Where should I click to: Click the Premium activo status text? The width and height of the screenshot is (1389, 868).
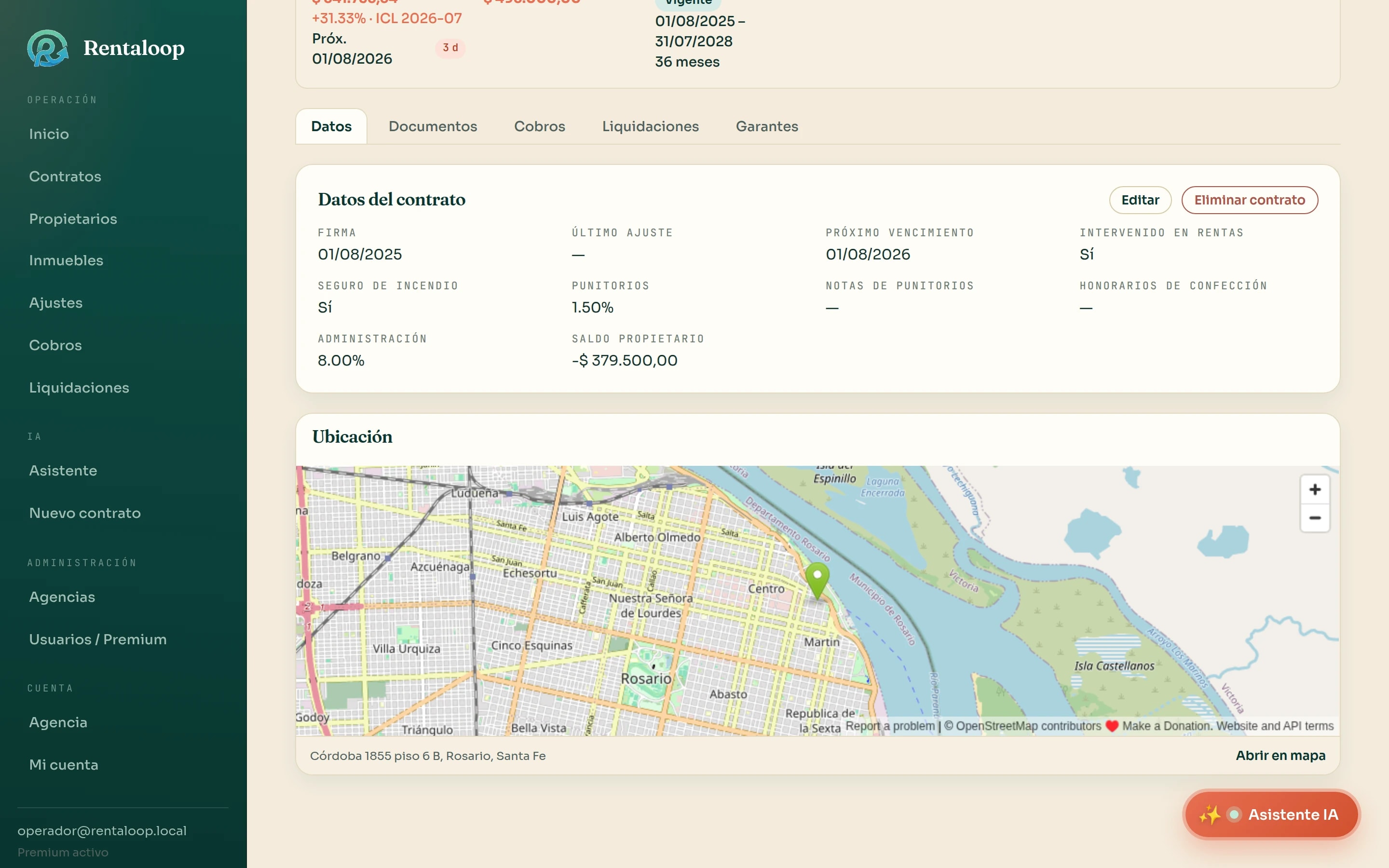tap(63, 853)
